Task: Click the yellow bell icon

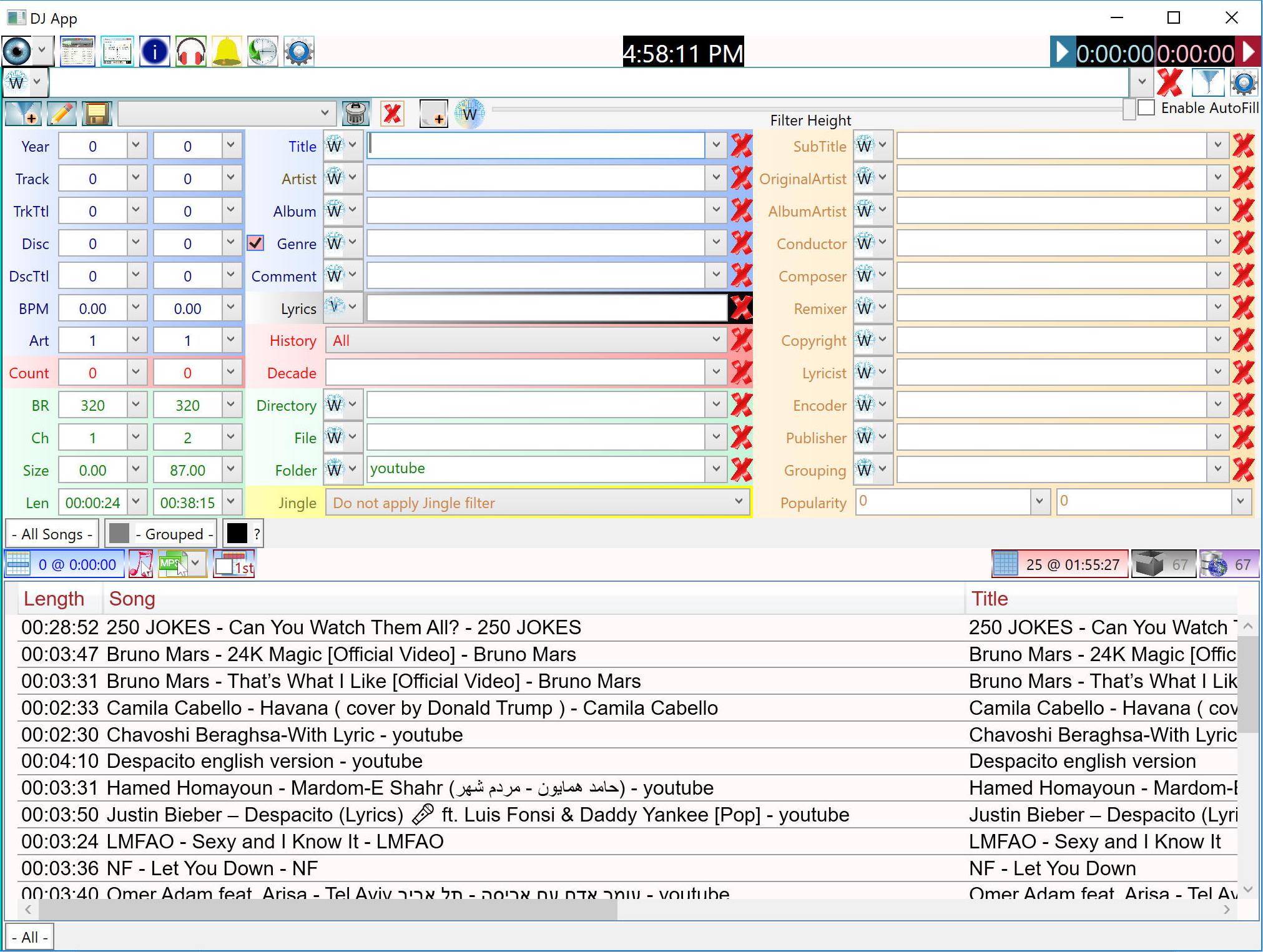Action: pos(227,51)
